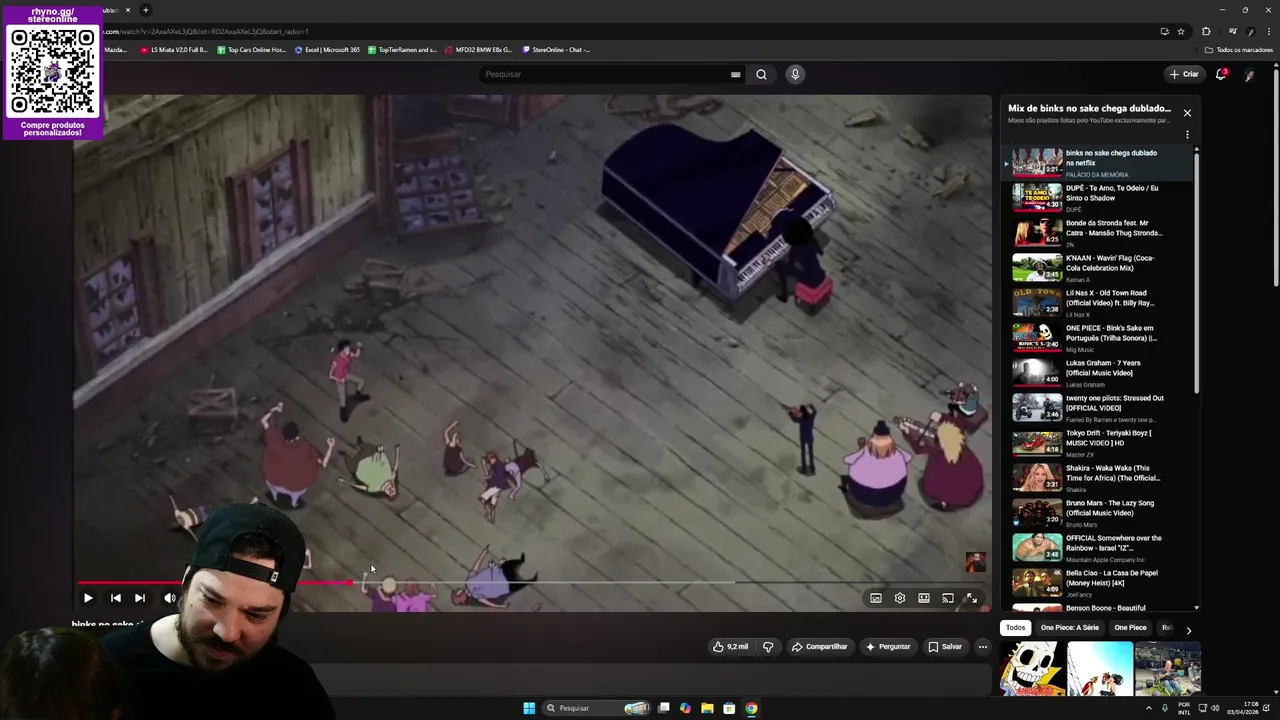1280x720 pixels.
Task: Open the 'TopTierRamen and s...' bookmark
Action: coord(402,50)
